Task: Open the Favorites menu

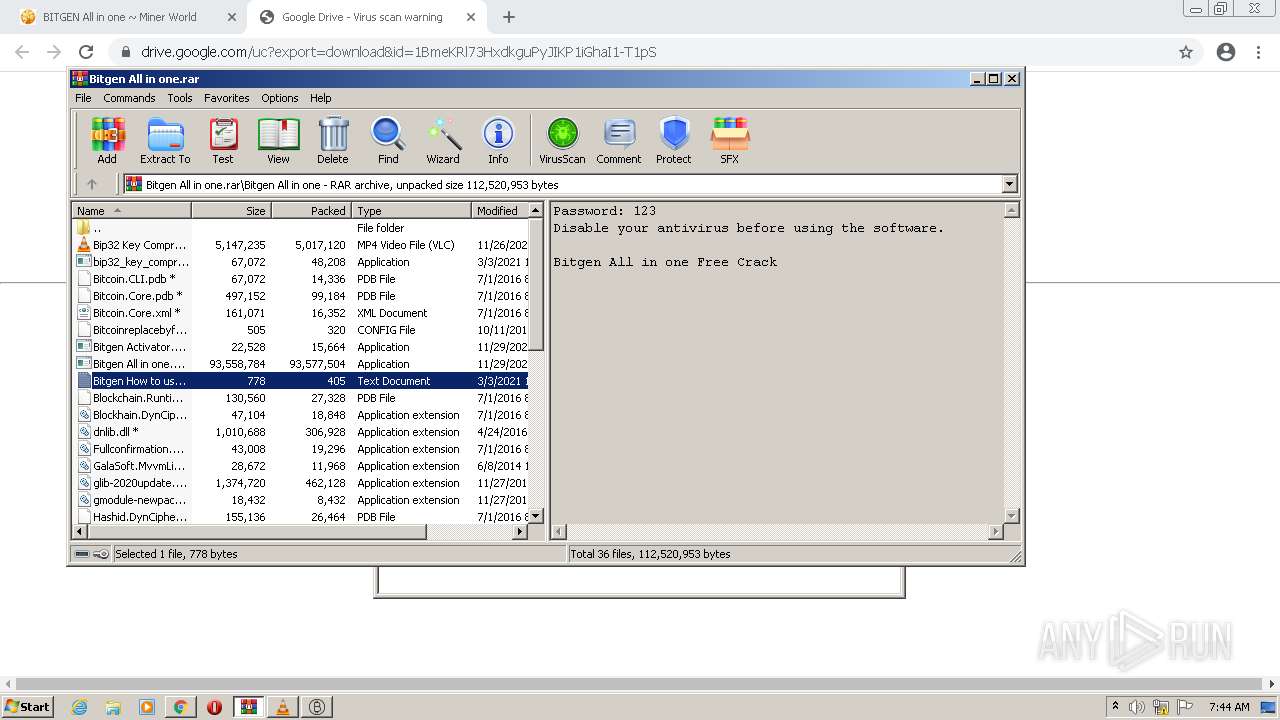Action: 227,98
